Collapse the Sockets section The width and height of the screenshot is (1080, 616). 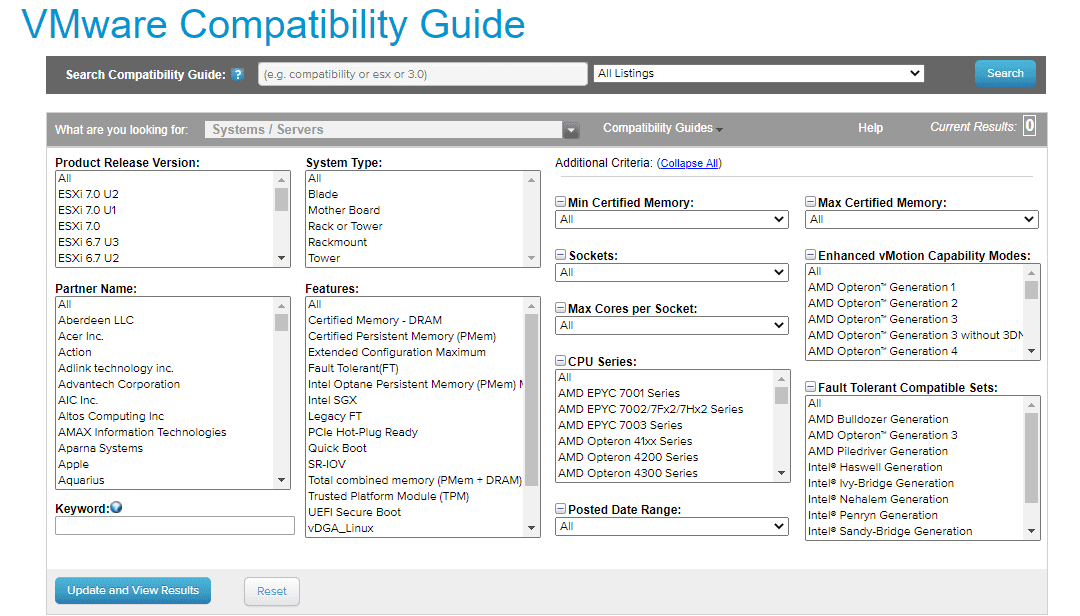coord(561,255)
